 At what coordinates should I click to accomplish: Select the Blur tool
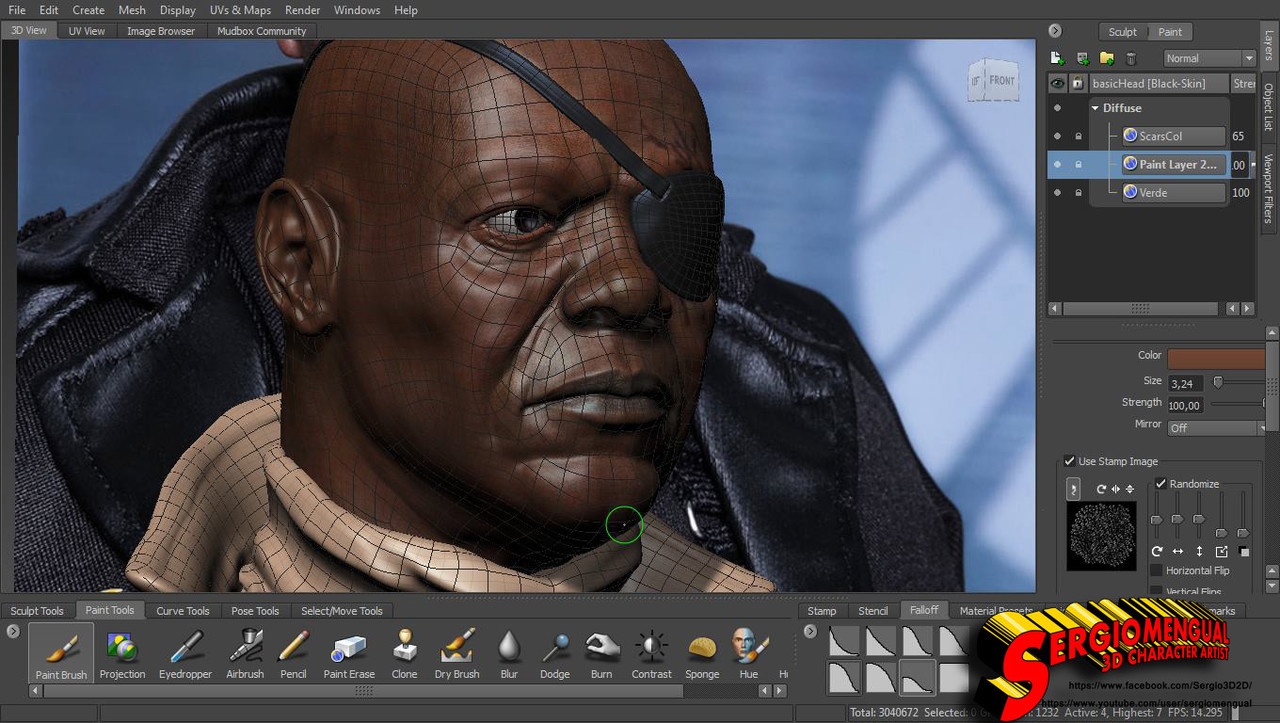(x=509, y=653)
